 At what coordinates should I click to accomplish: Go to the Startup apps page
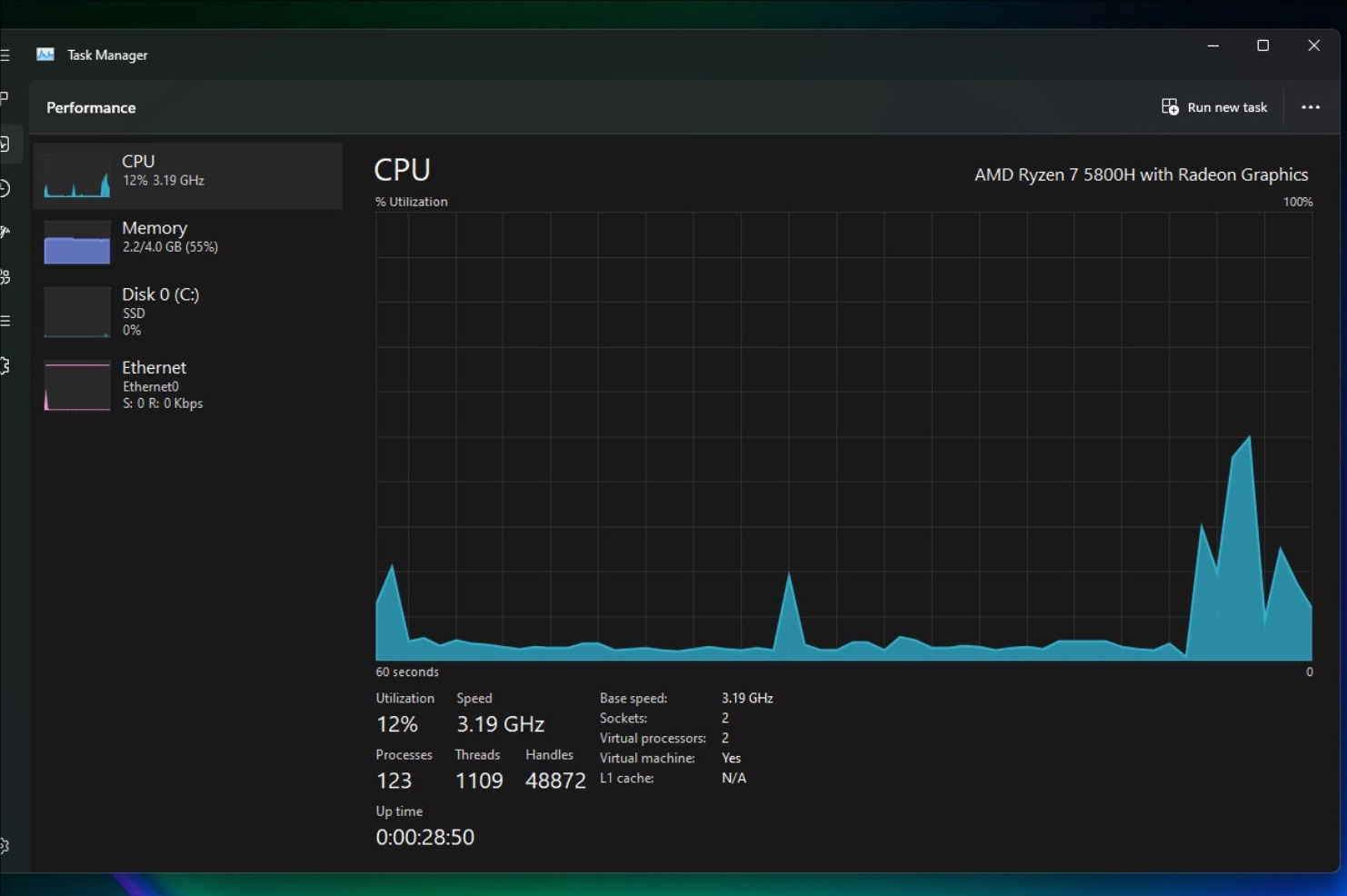coord(5,233)
